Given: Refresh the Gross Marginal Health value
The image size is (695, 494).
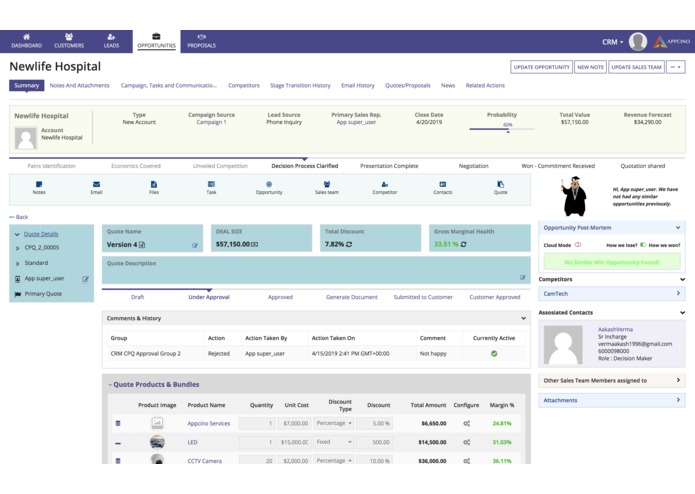Looking at the screenshot, I should tap(463, 244).
